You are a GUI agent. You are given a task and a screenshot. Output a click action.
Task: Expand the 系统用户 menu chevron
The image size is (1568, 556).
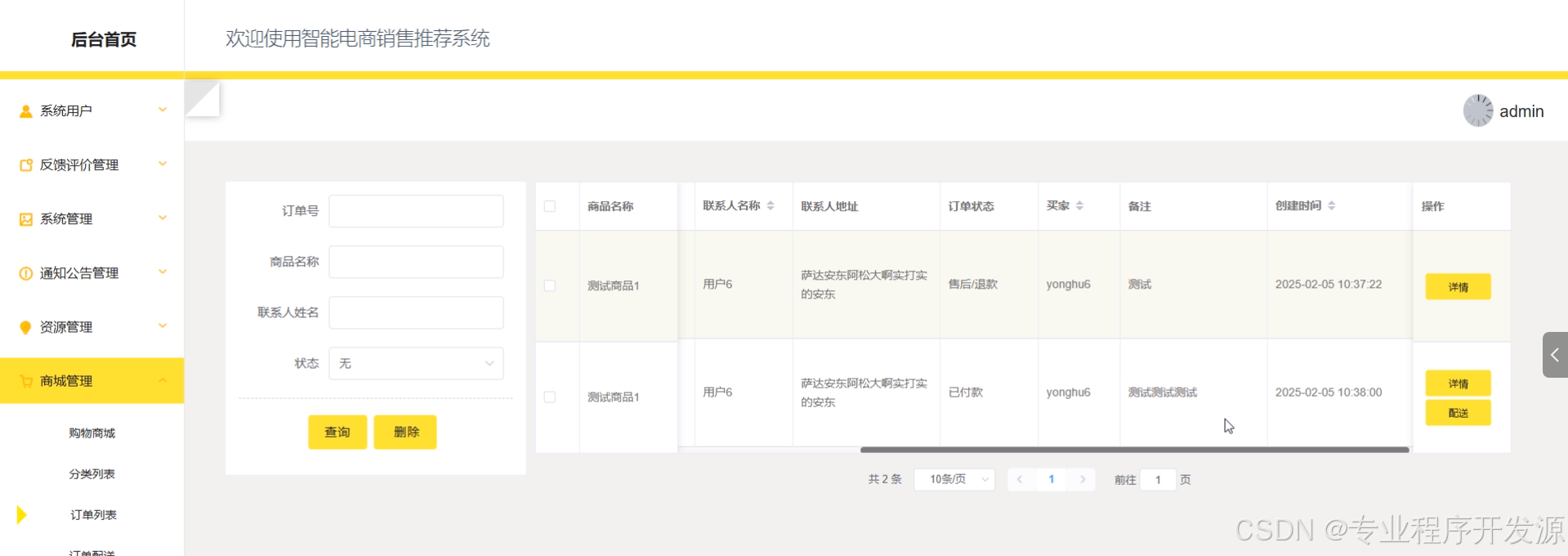click(163, 110)
